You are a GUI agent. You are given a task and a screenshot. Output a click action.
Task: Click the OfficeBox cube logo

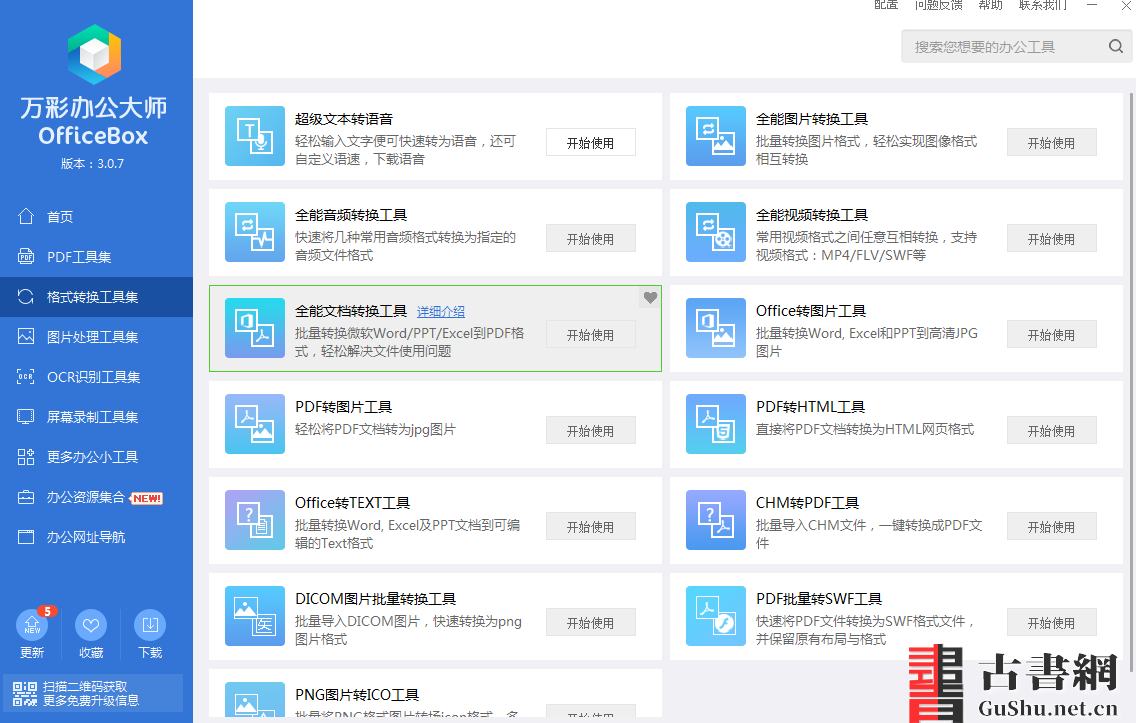tap(94, 54)
